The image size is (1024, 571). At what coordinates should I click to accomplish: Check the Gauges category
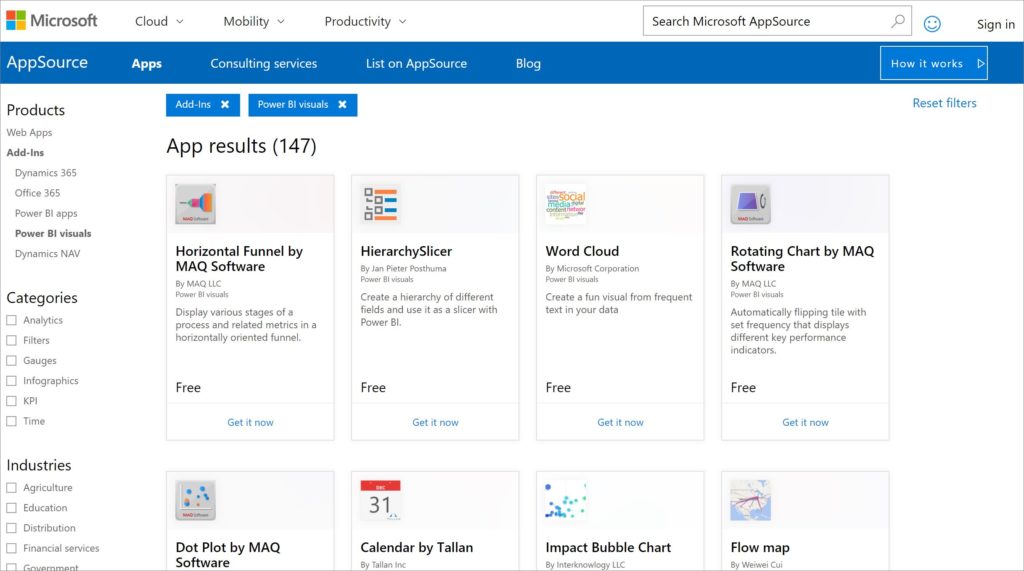coord(11,361)
